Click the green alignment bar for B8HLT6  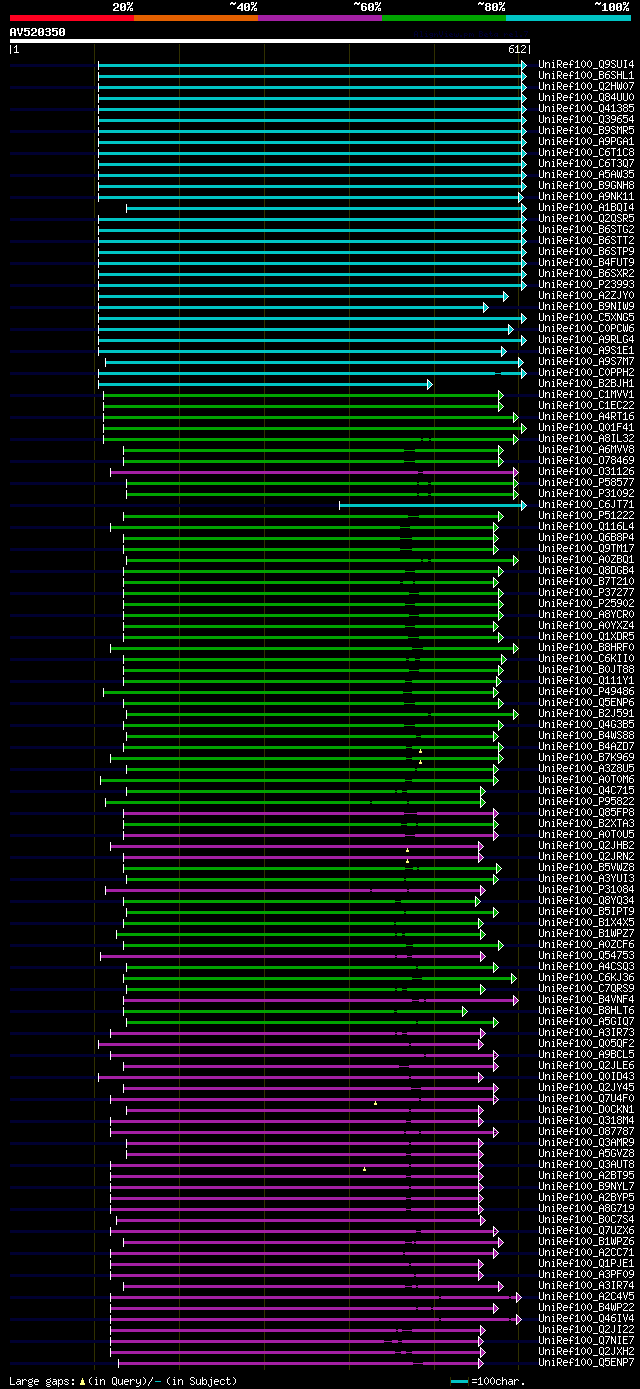[x=295, y=1011]
